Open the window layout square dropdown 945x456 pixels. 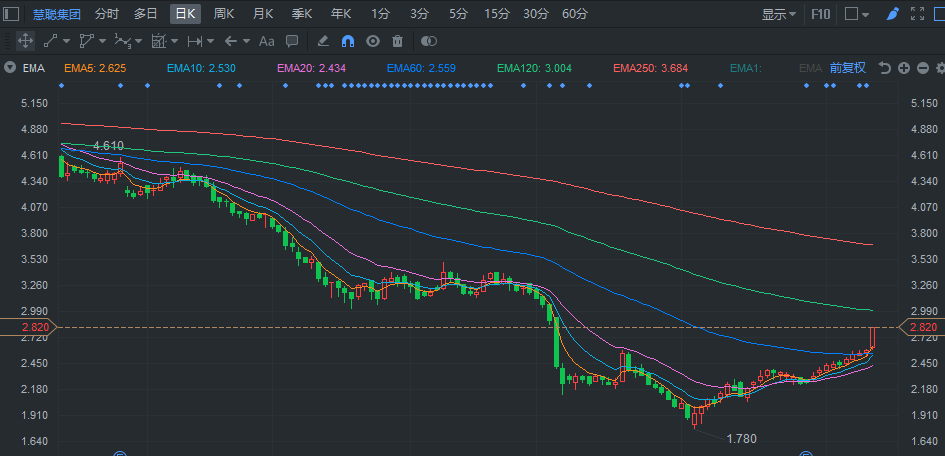[856, 14]
